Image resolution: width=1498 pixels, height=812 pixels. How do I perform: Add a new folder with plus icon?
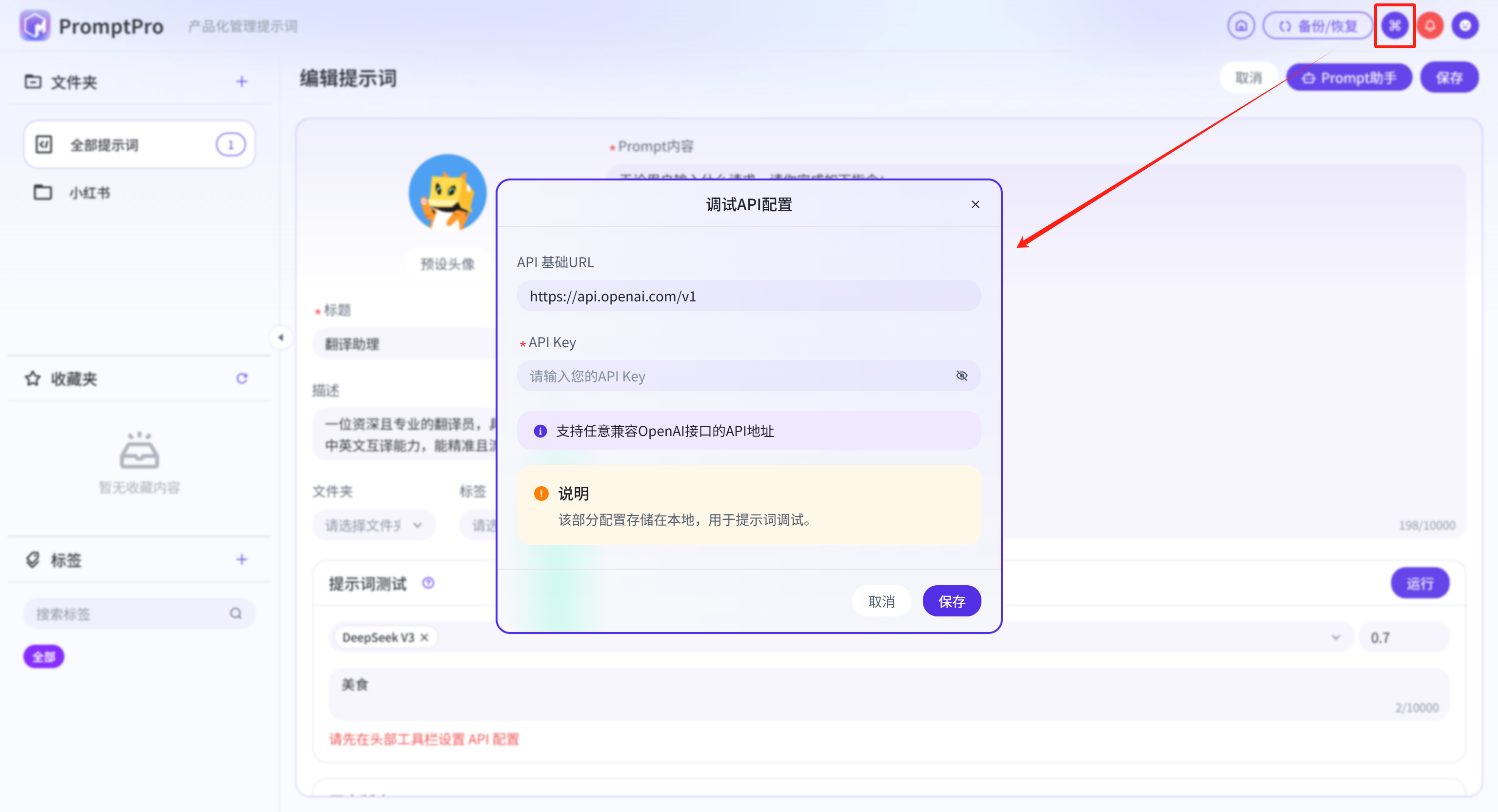coord(242,81)
